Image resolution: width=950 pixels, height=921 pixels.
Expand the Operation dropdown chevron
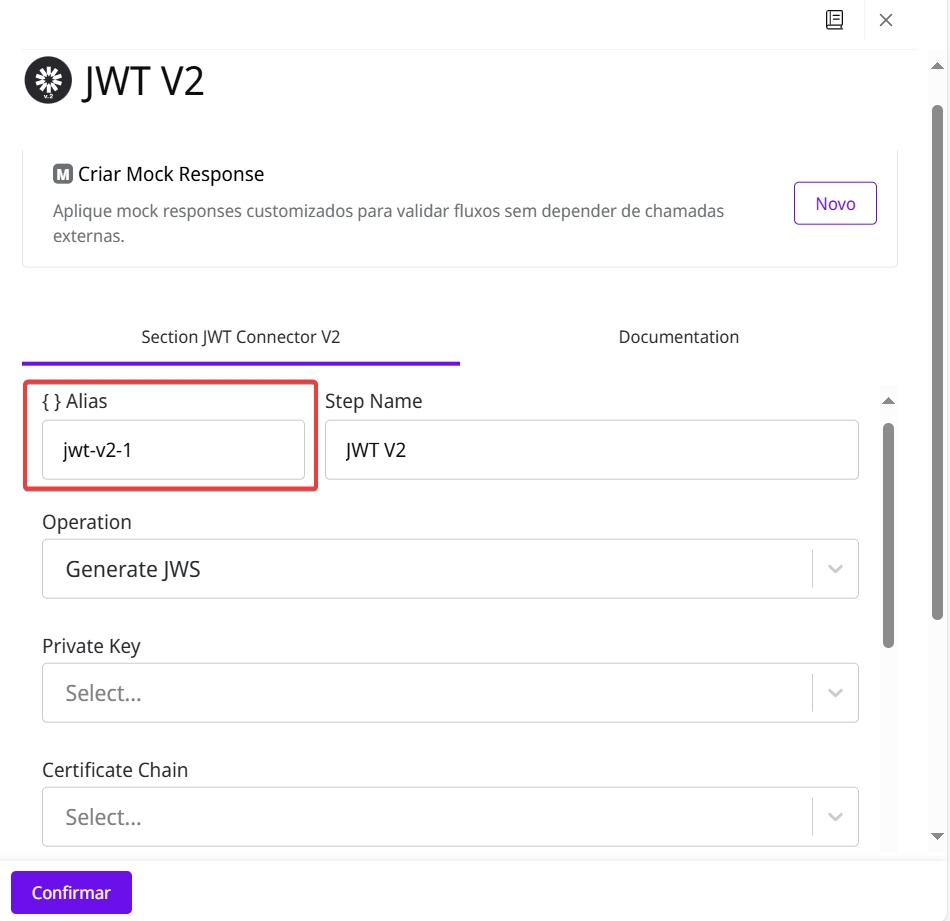[x=835, y=569]
